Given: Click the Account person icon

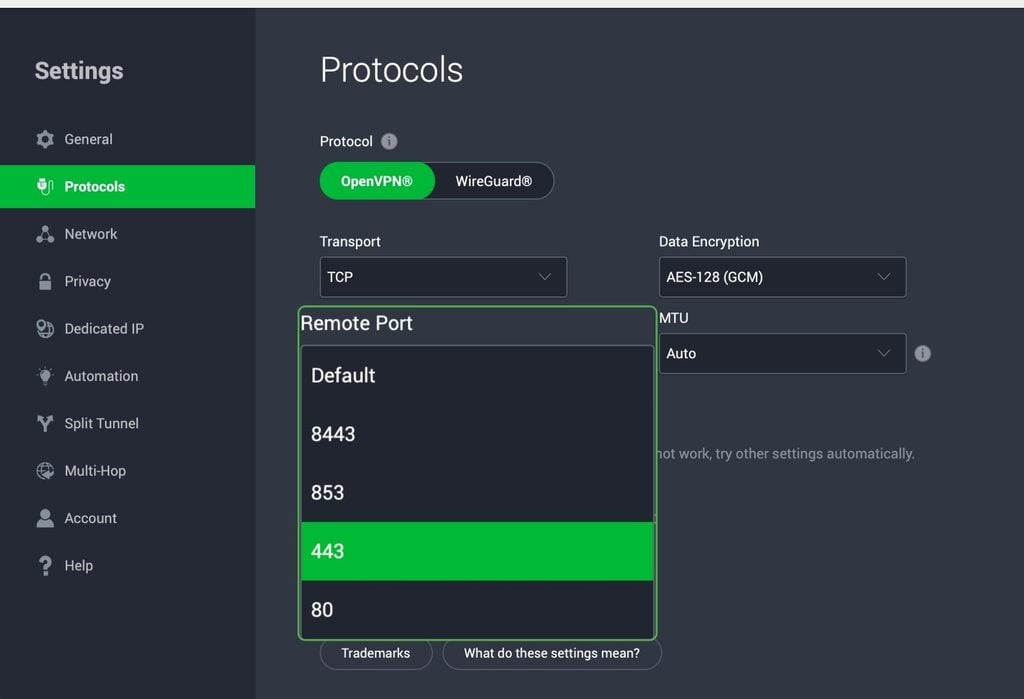Looking at the screenshot, I should (45, 518).
